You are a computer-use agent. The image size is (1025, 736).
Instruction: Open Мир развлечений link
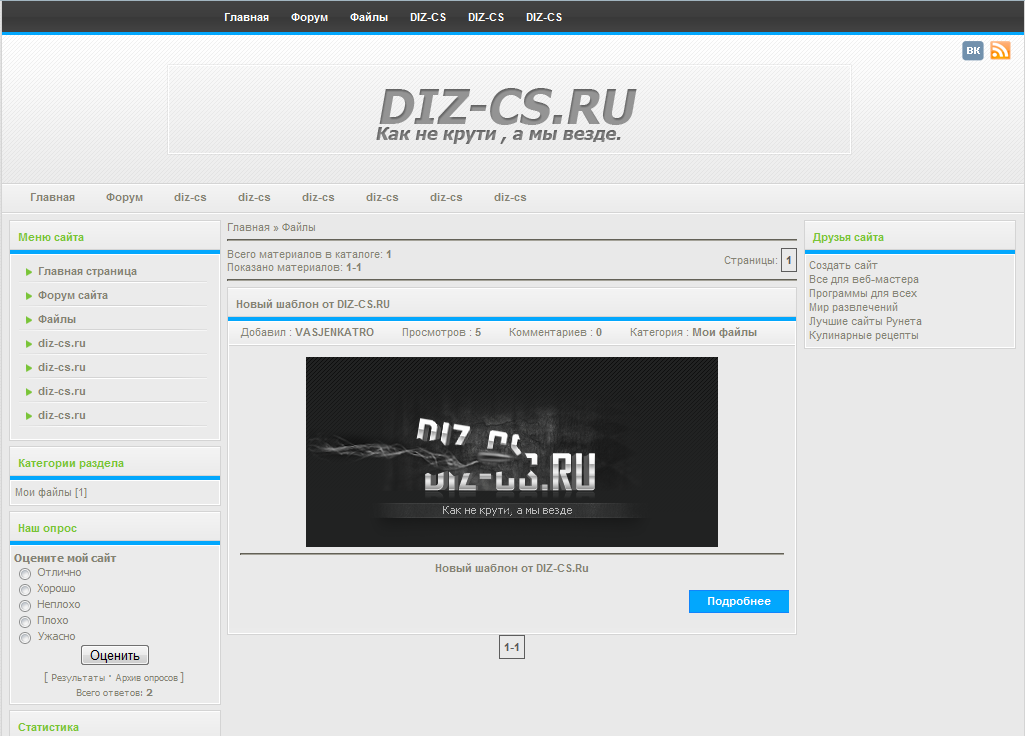pyautogui.click(x=853, y=307)
